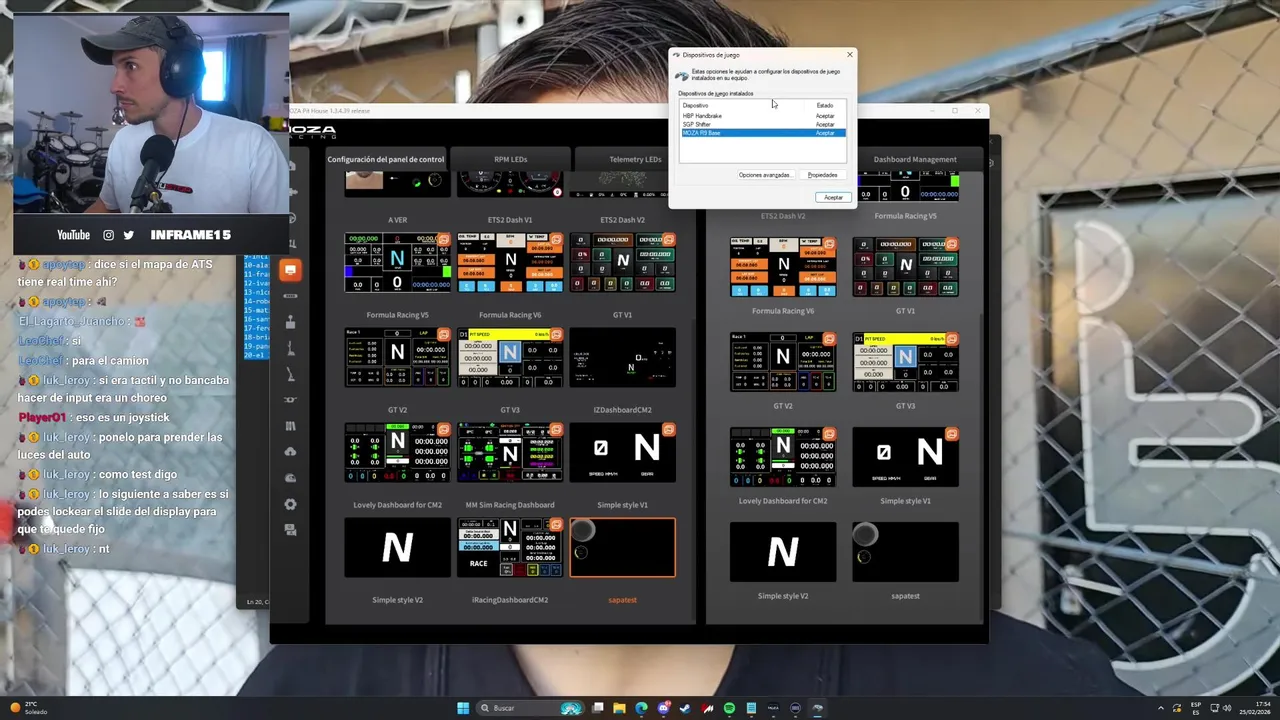Click Aceptar button in Dispositivos de juego dialog
Viewport: 1280px width, 720px height.
pyautogui.click(x=833, y=197)
